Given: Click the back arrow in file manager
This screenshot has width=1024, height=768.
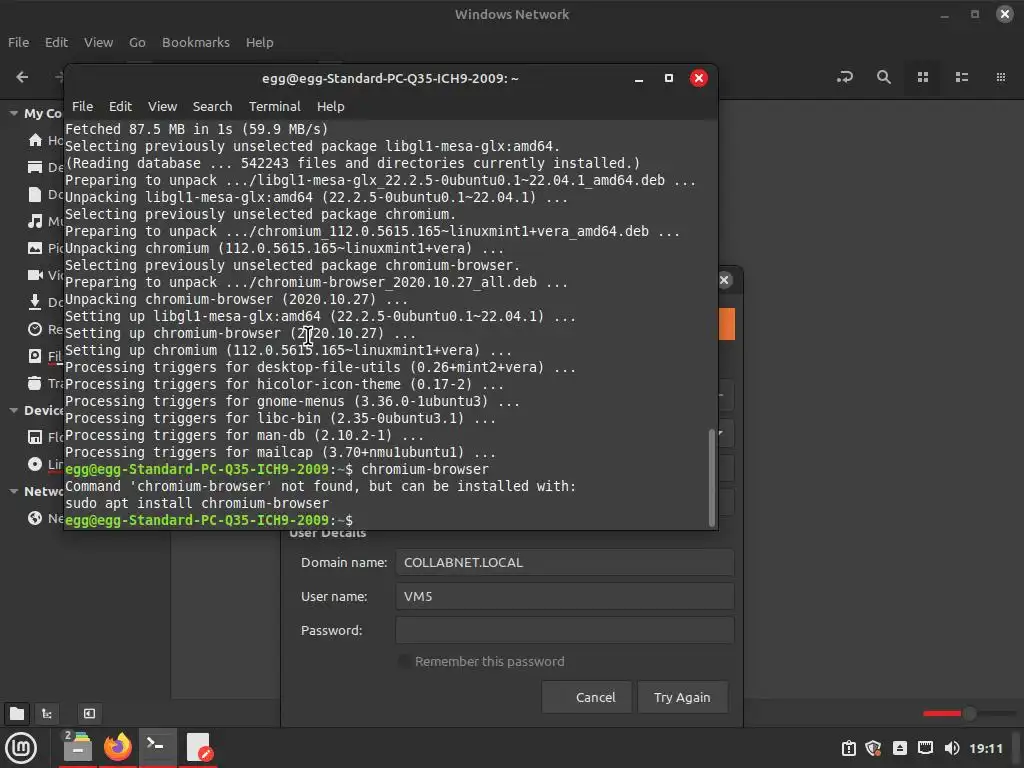Looking at the screenshot, I should [x=22, y=77].
